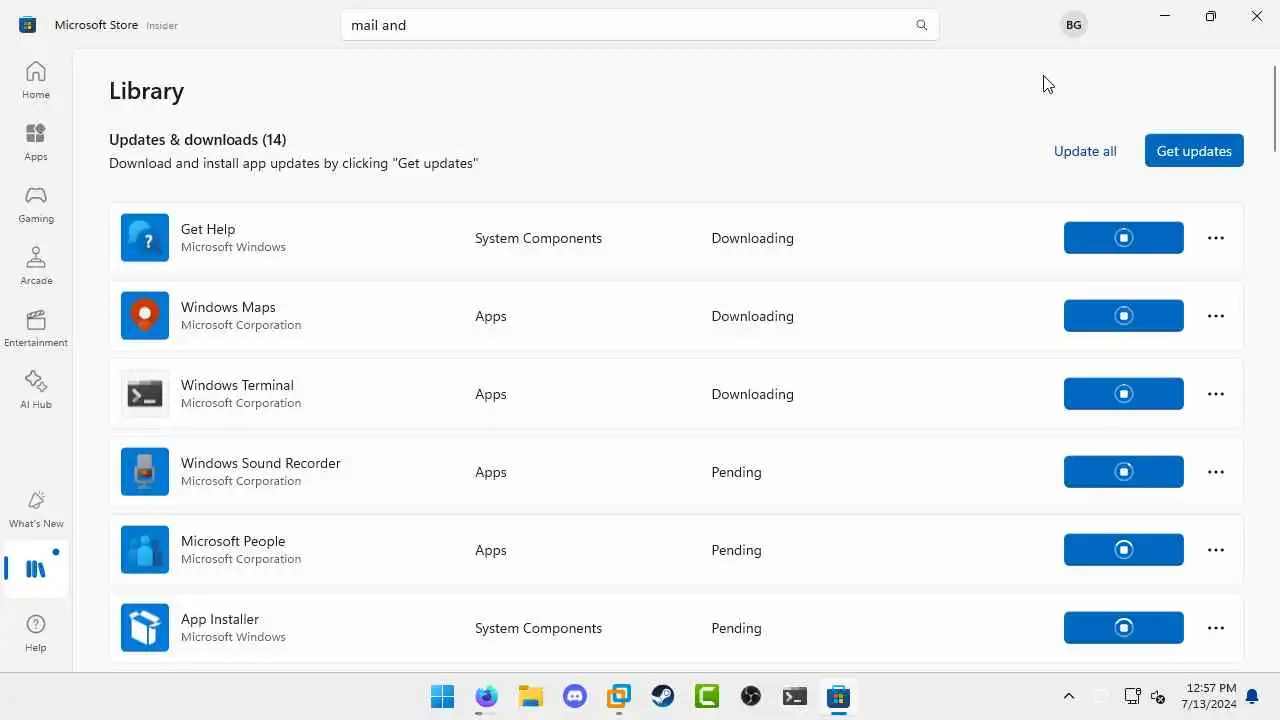The height and width of the screenshot is (720, 1280).
Task: Open Microsoft People app name
Action: pos(233,541)
